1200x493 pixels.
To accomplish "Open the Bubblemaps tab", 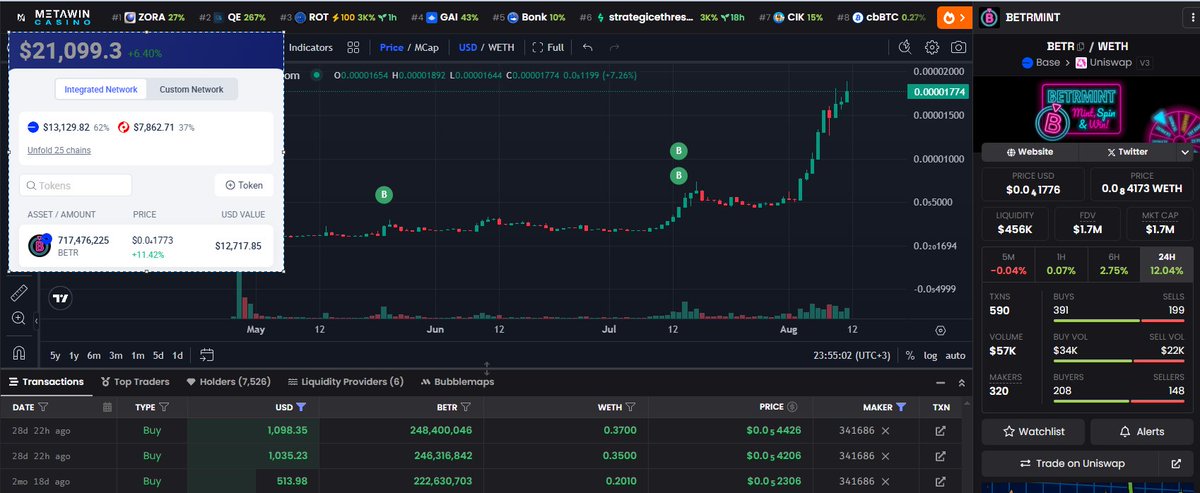I will click(x=457, y=382).
